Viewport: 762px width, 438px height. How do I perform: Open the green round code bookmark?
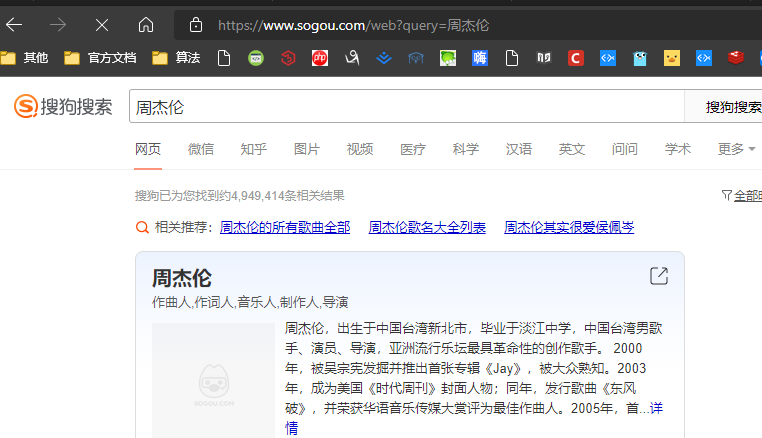pyautogui.click(x=256, y=58)
